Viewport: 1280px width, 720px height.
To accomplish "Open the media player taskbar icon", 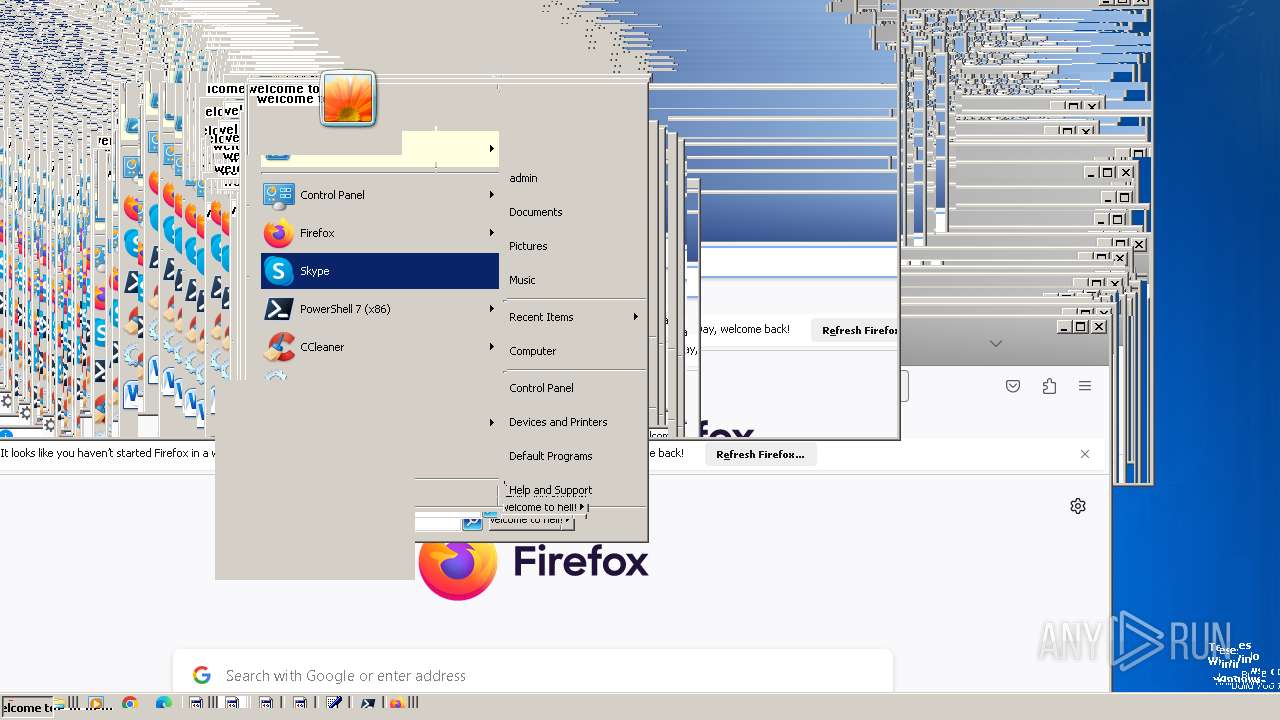I will [x=96, y=704].
